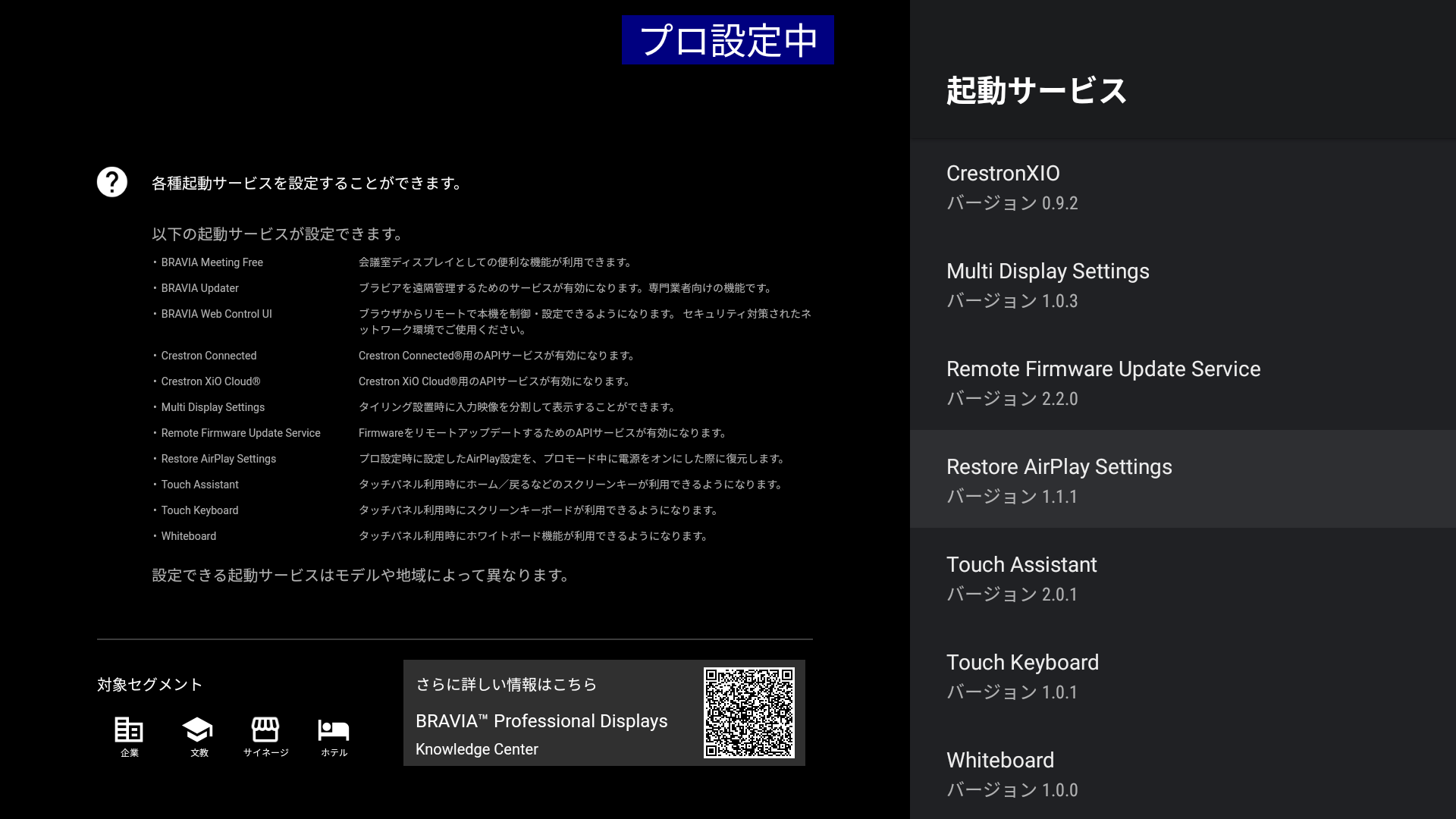Click the さらに詳しい情報はこちら info box heading

click(x=506, y=685)
